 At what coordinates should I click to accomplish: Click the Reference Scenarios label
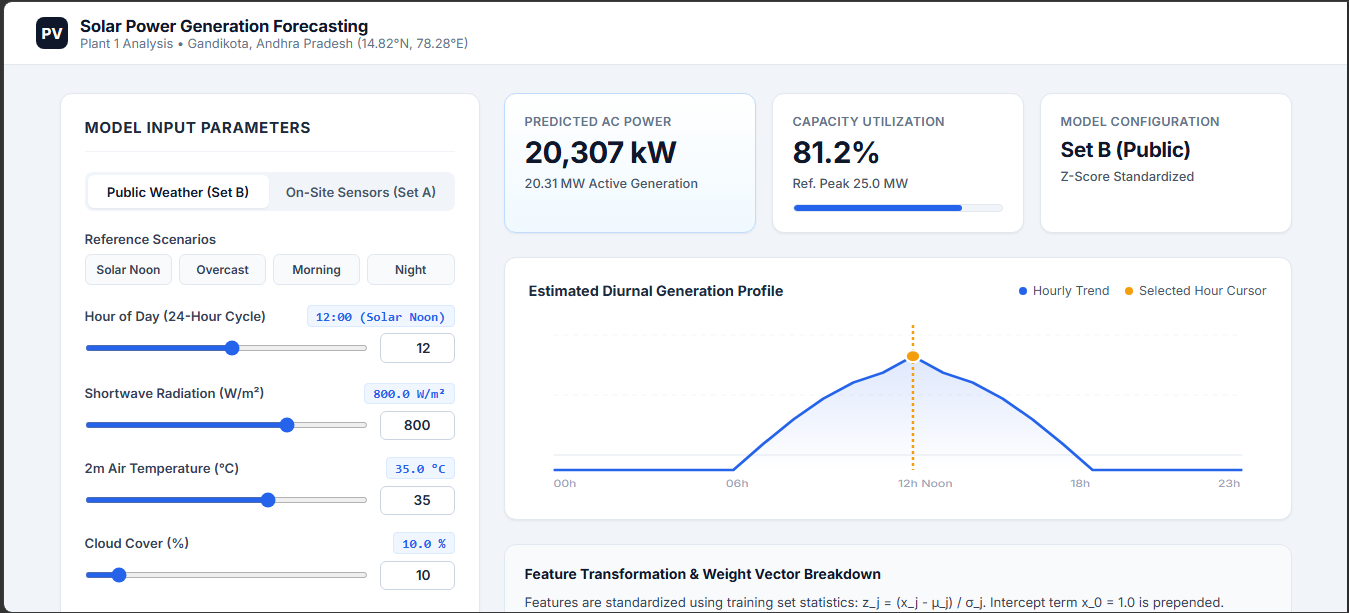pyautogui.click(x=150, y=240)
